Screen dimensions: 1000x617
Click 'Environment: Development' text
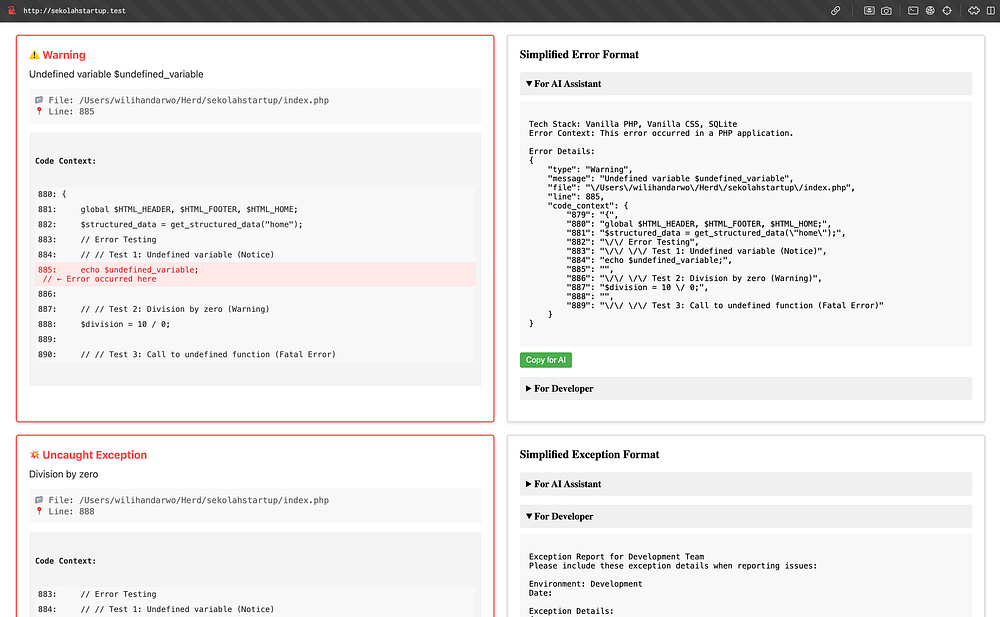point(585,584)
